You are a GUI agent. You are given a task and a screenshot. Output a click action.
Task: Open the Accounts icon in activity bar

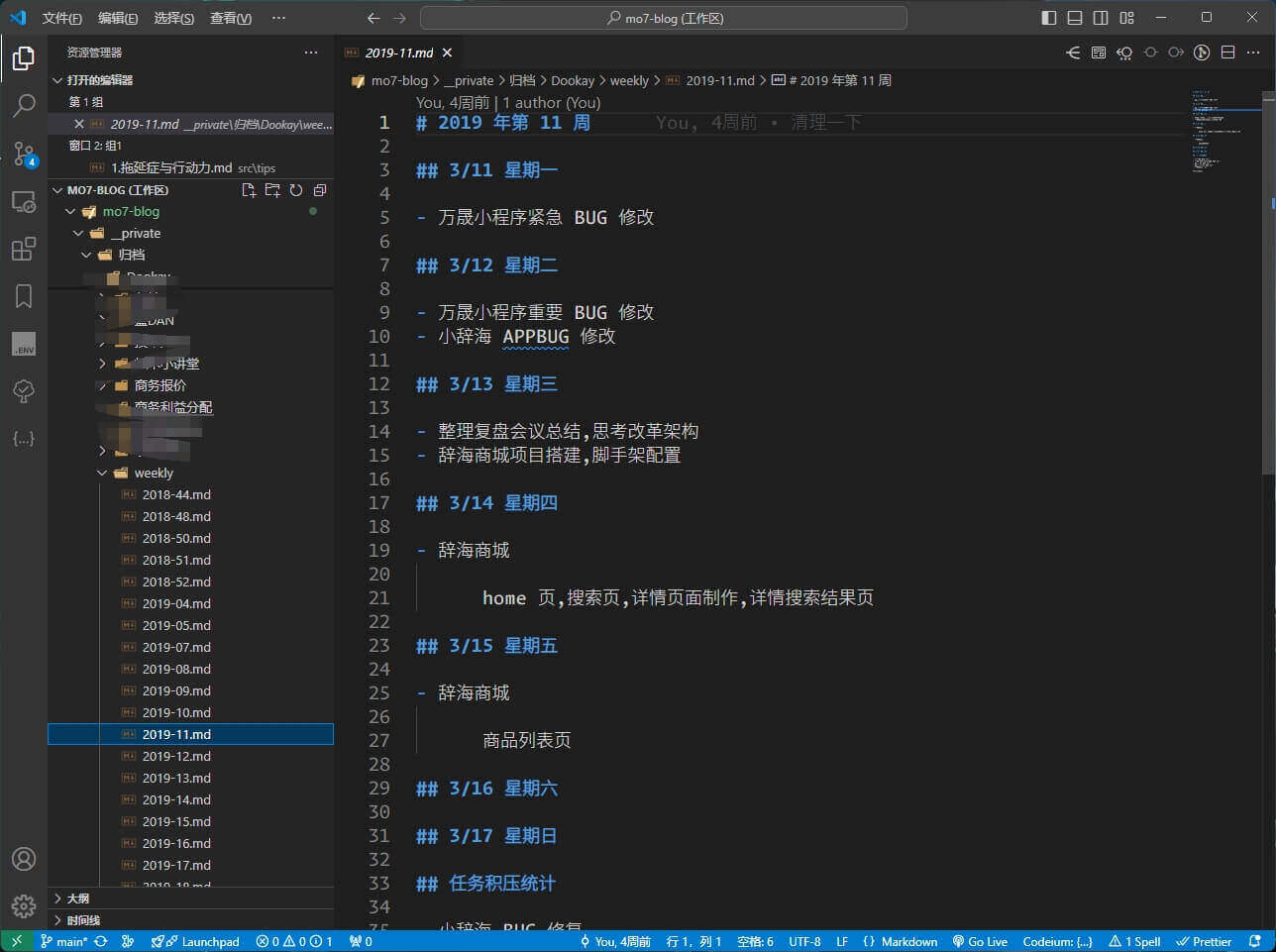coord(24,859)
